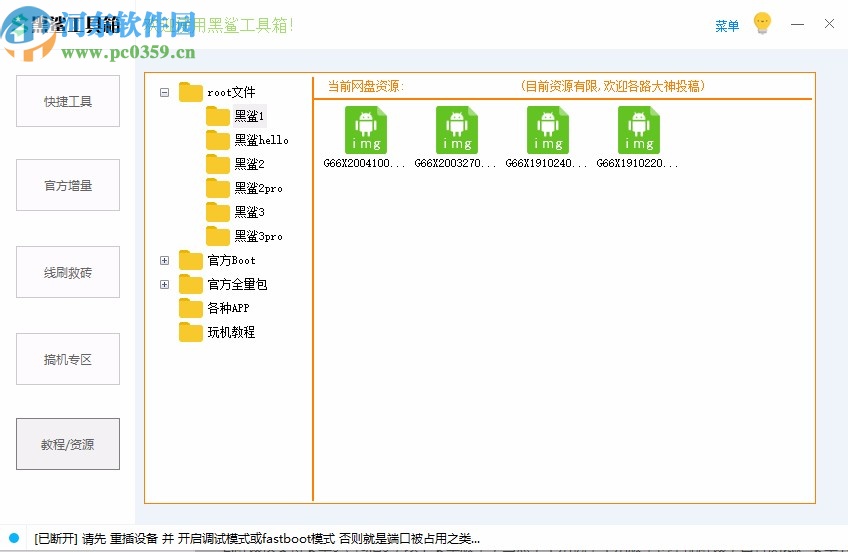Select the 黑鲨1 tree label
This screenshot has width=848, height=552.
(x=249, y=116)
